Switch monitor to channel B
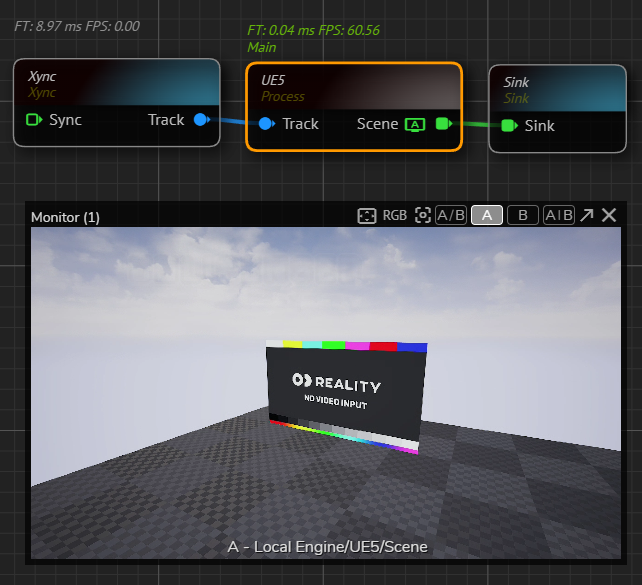The image size is (642, 585). tap(522, 215)
